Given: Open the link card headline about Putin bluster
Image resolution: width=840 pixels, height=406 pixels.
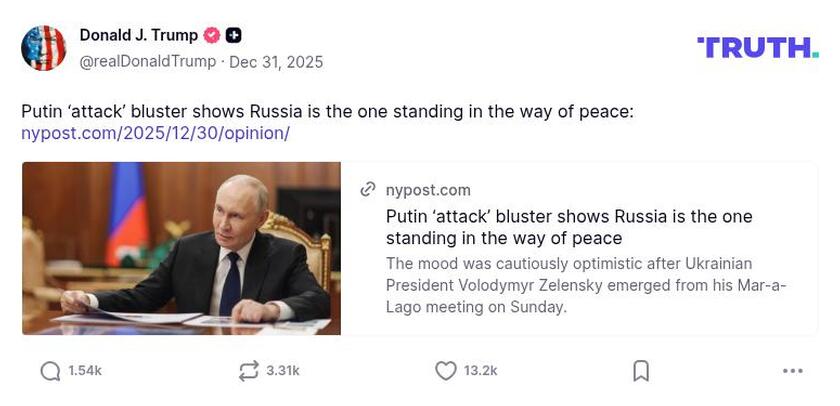Looking at the screenshot, I should coord(569,227).
